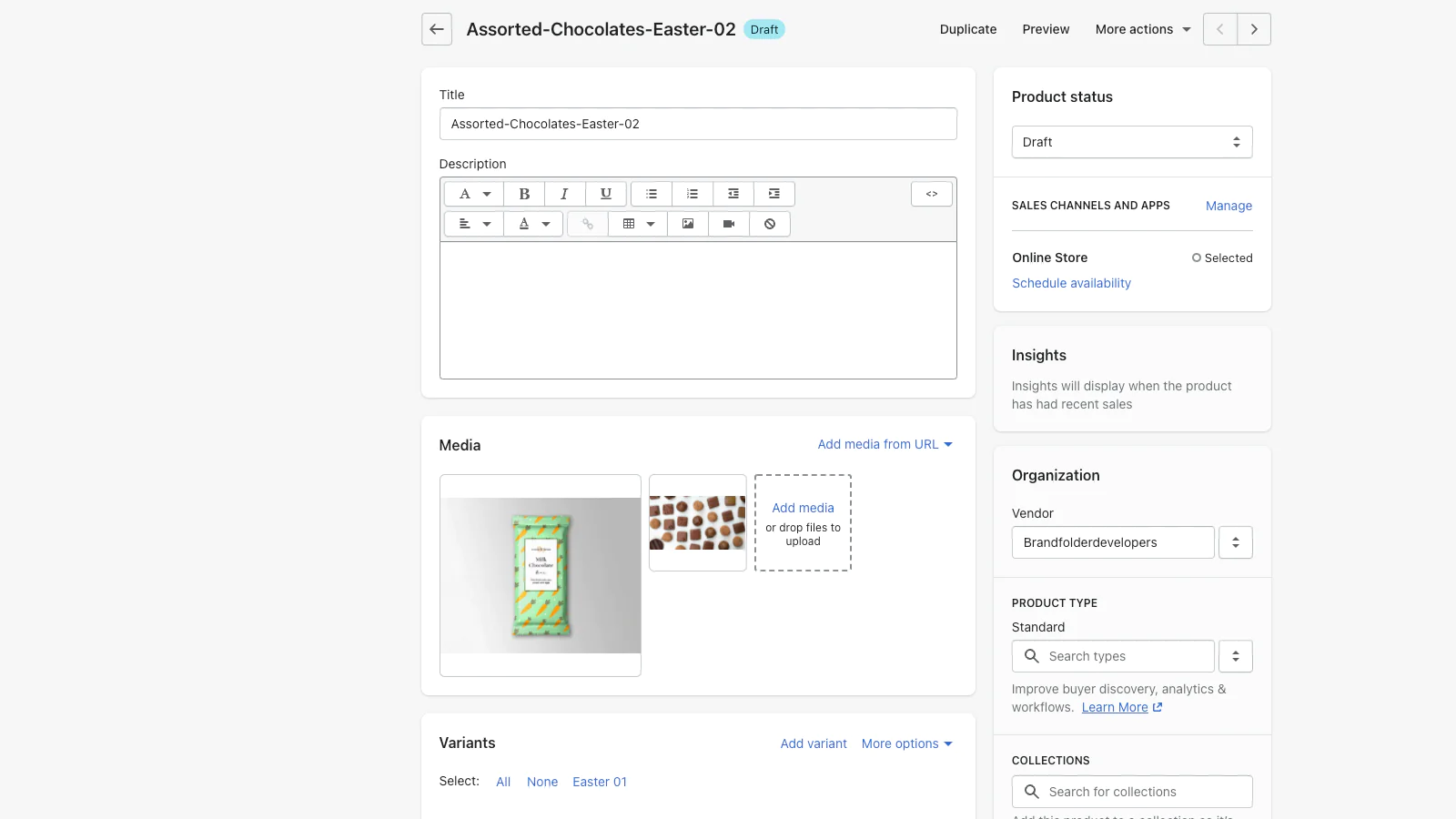Click inside the Description text area
The image size is (1456, 819).
click(698, 309)
